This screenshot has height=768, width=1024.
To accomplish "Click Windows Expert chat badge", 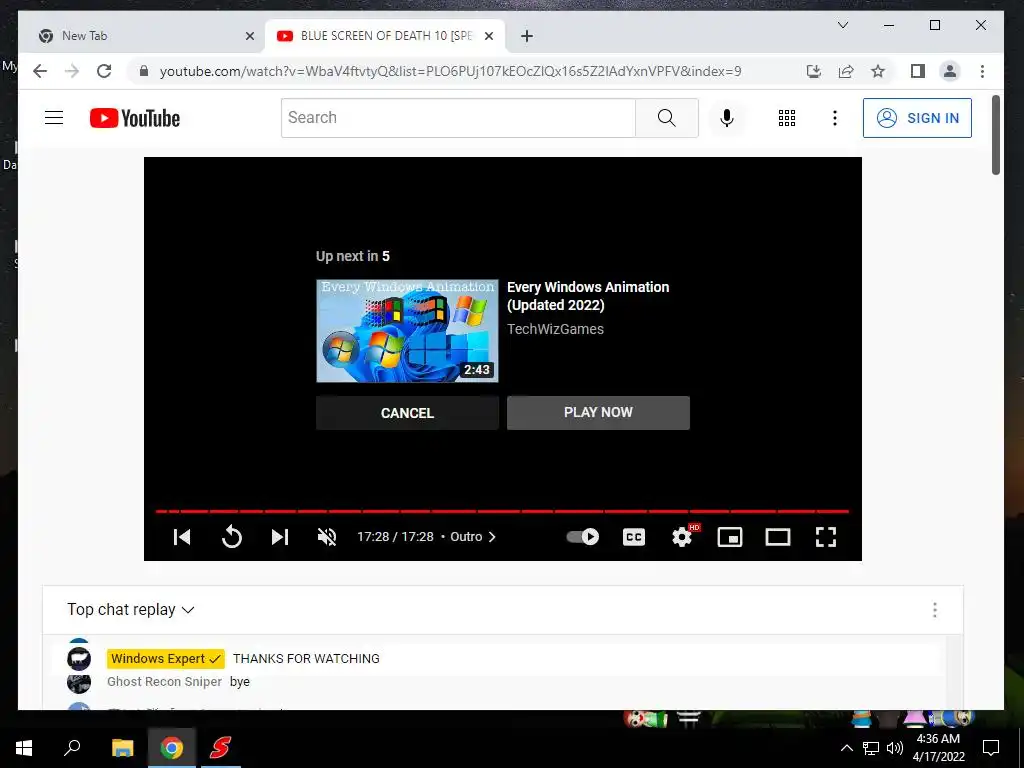I will pos(166,658).
